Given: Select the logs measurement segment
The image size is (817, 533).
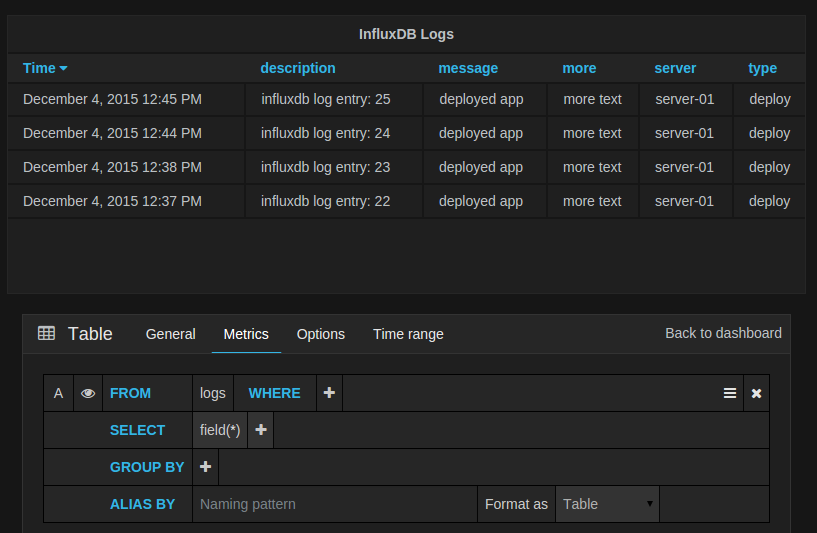Looking at the screenshot, I should [x=213, y=393].
